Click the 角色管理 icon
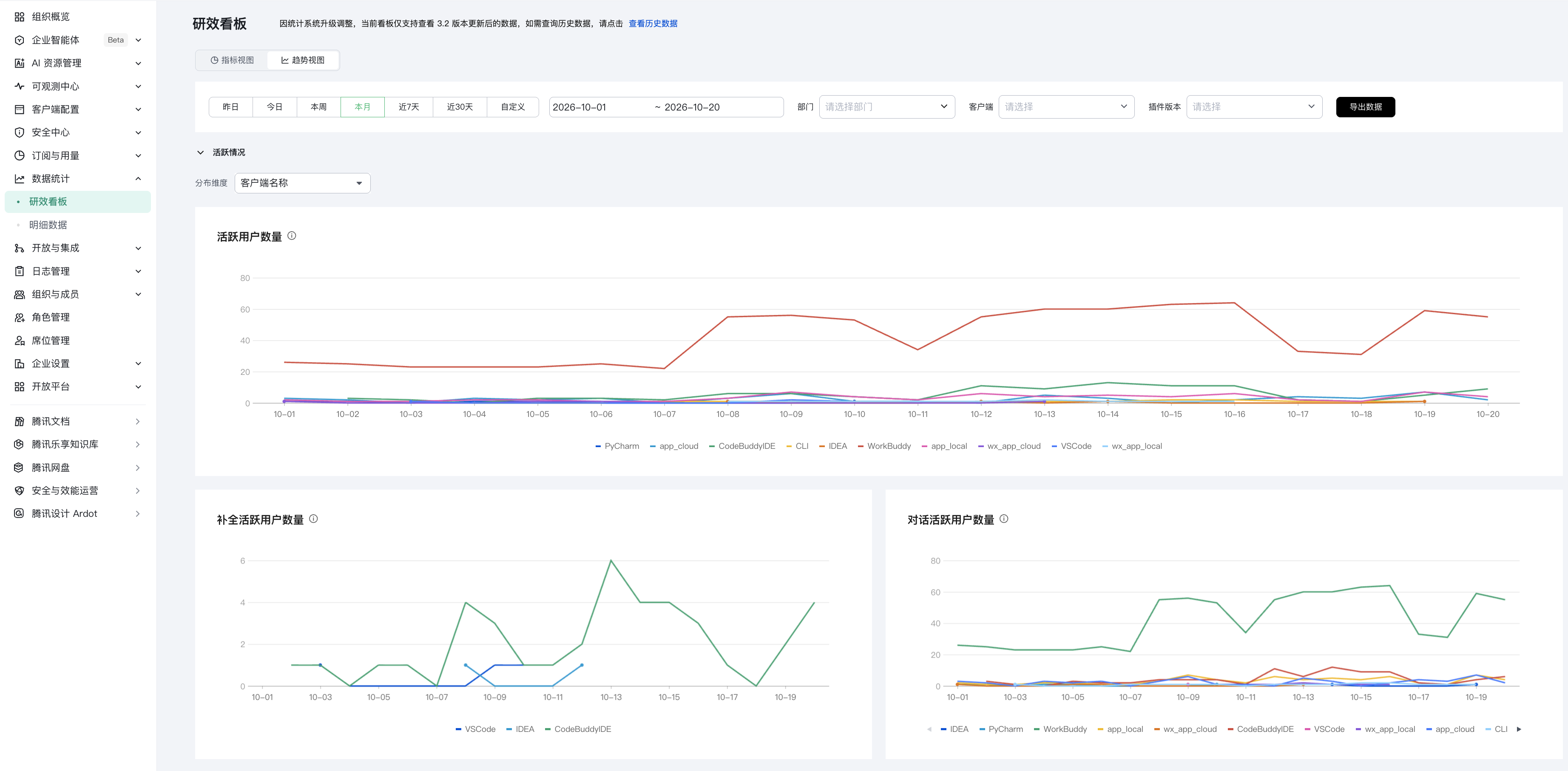Image resolution: width=1568 pixels, height=771 pixels. 20,317
